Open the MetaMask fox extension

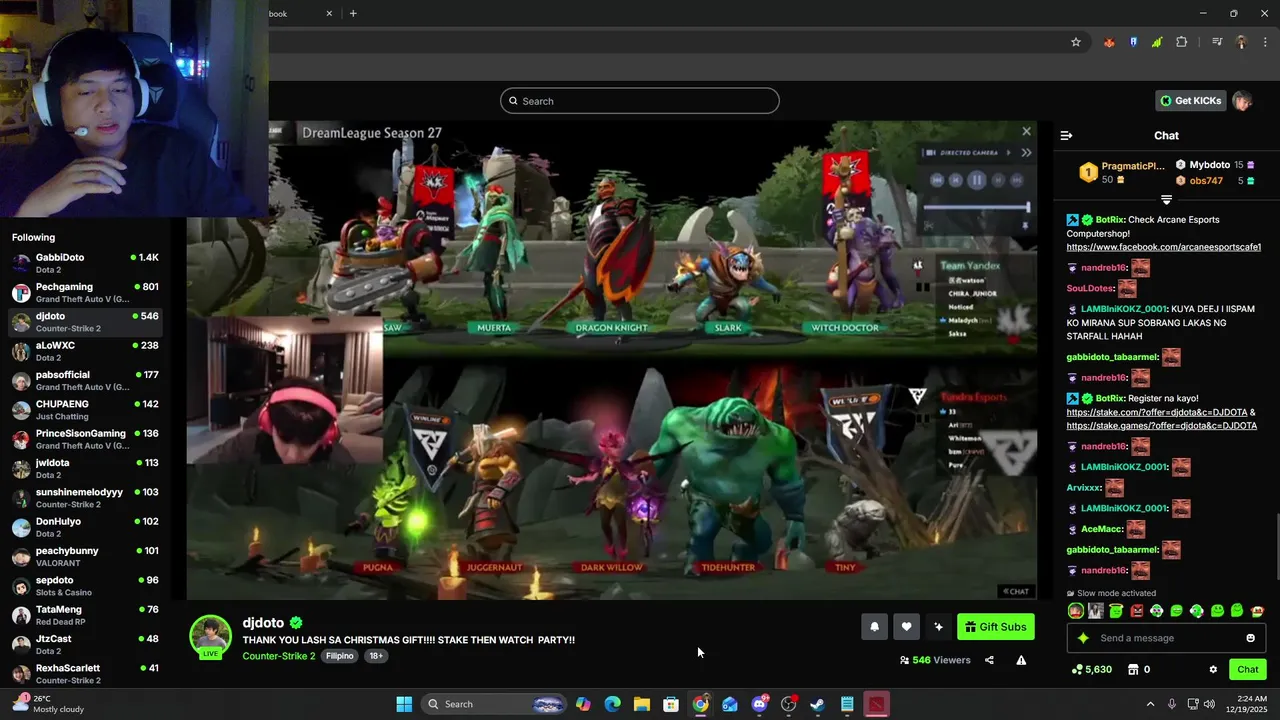(1109, 42)
